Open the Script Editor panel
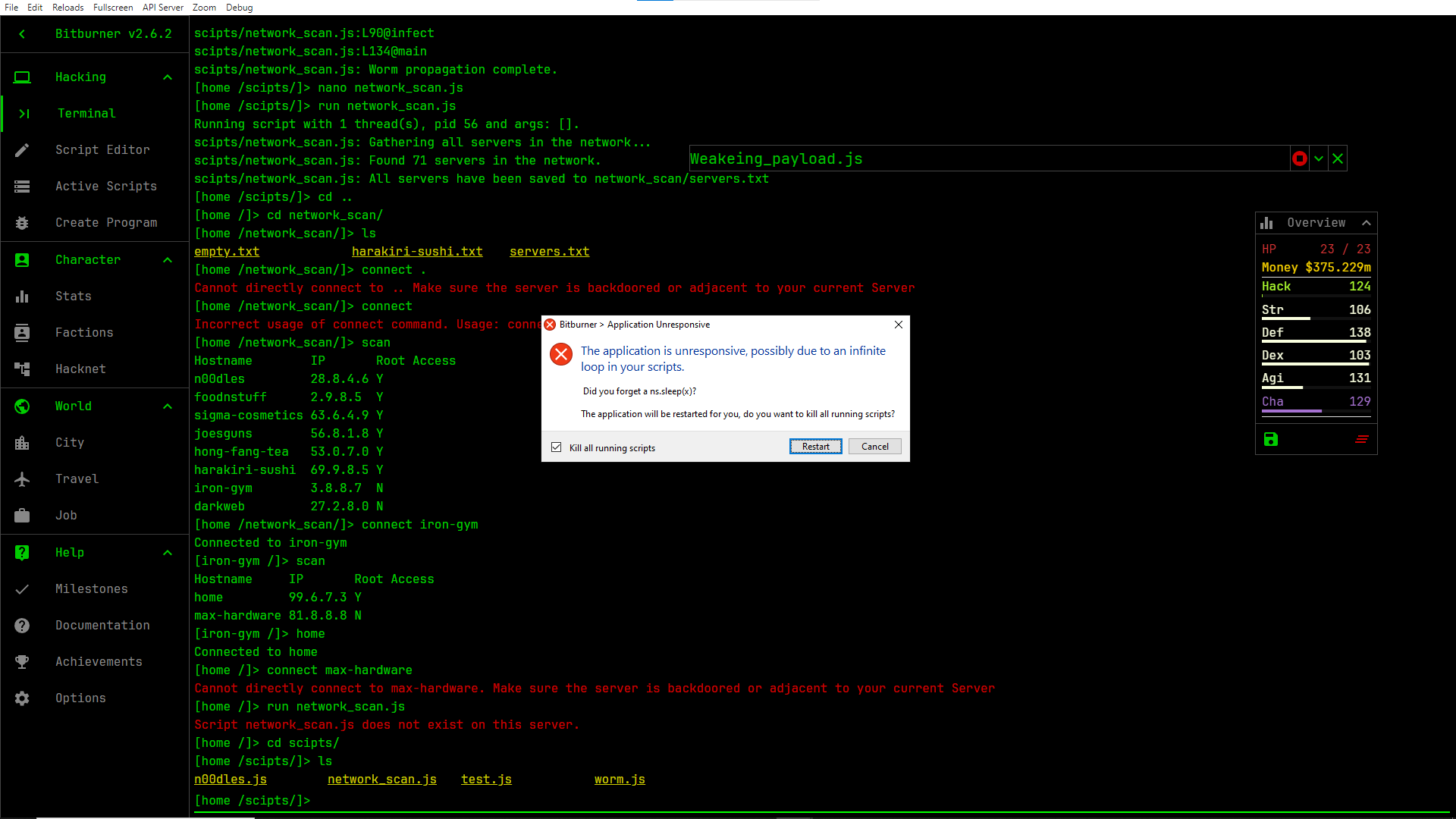 (102, 149)
